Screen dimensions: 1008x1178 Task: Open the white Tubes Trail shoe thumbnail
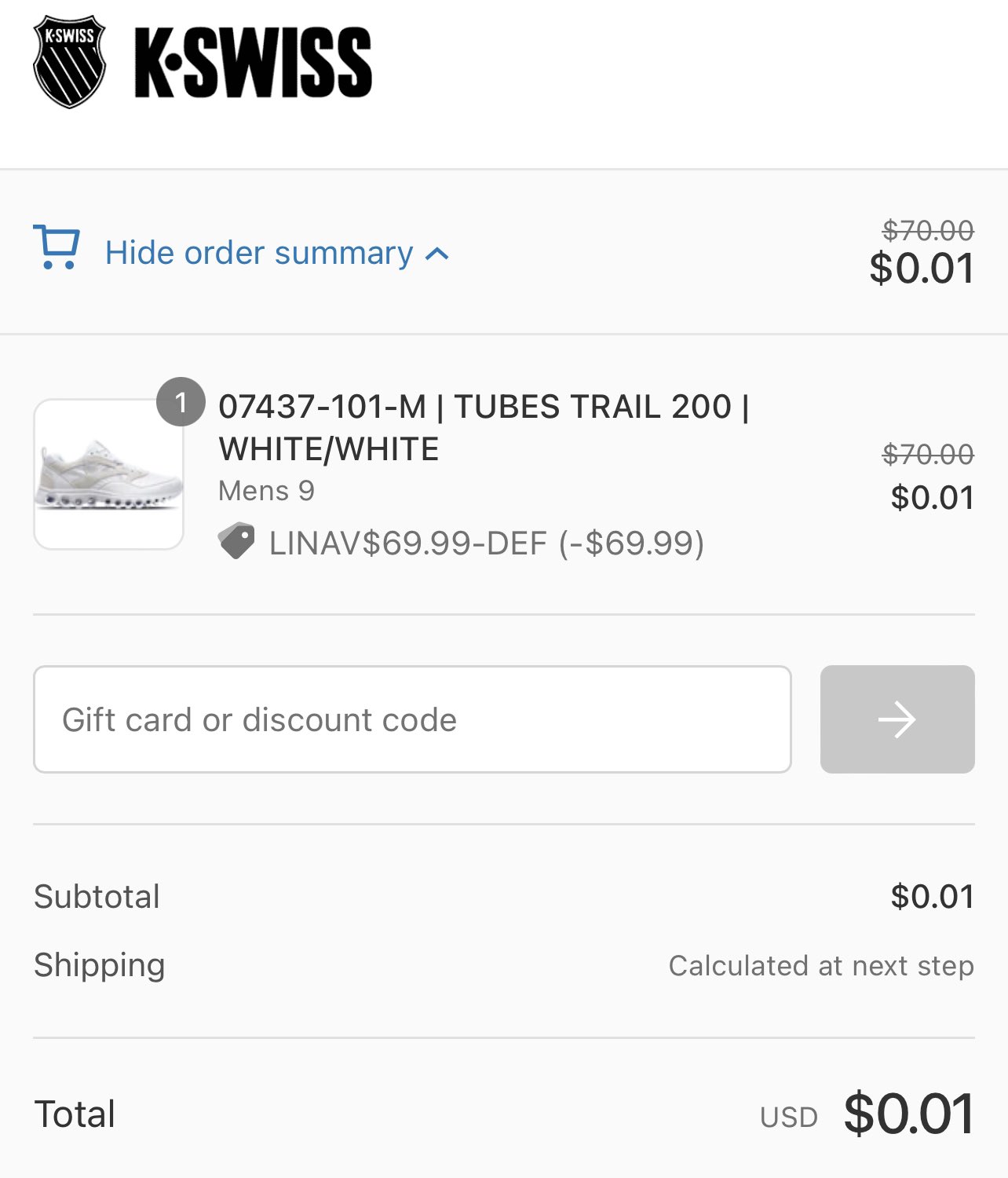(108, 474)
